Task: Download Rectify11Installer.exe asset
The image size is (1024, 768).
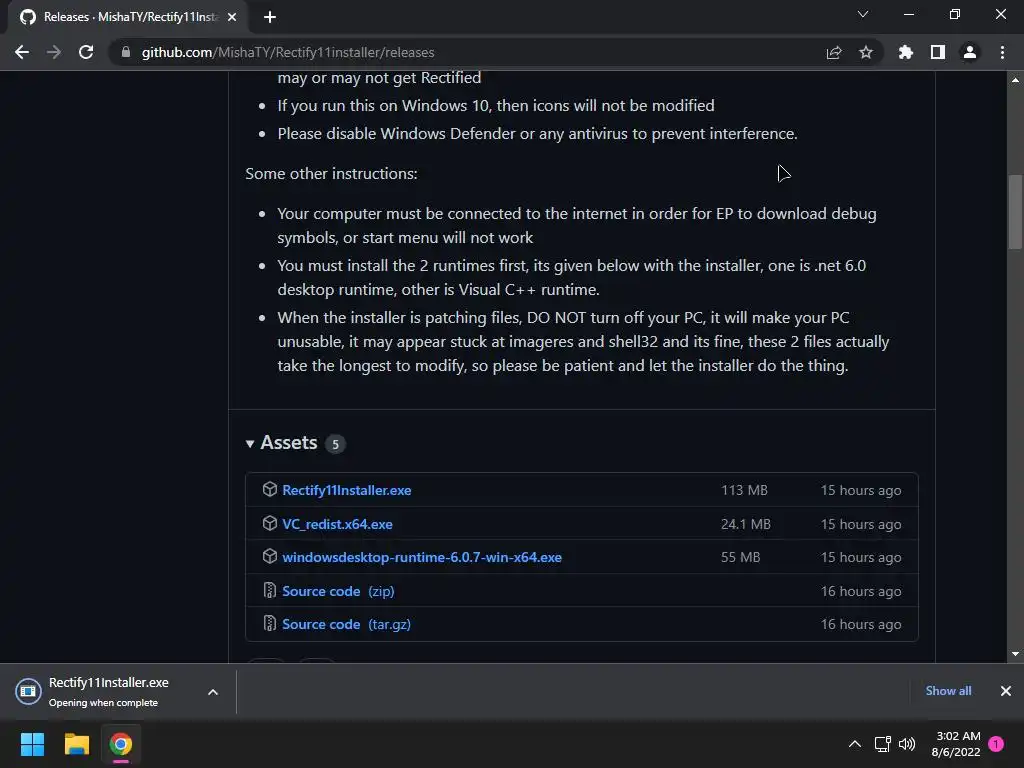Action: (x=347, y=490)
